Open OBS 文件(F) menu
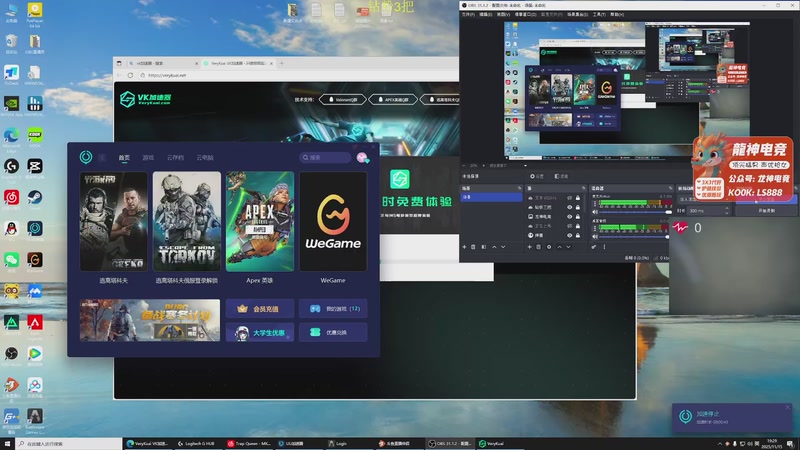This screenshot has height=450, width=800. click(x=468, y=14)
